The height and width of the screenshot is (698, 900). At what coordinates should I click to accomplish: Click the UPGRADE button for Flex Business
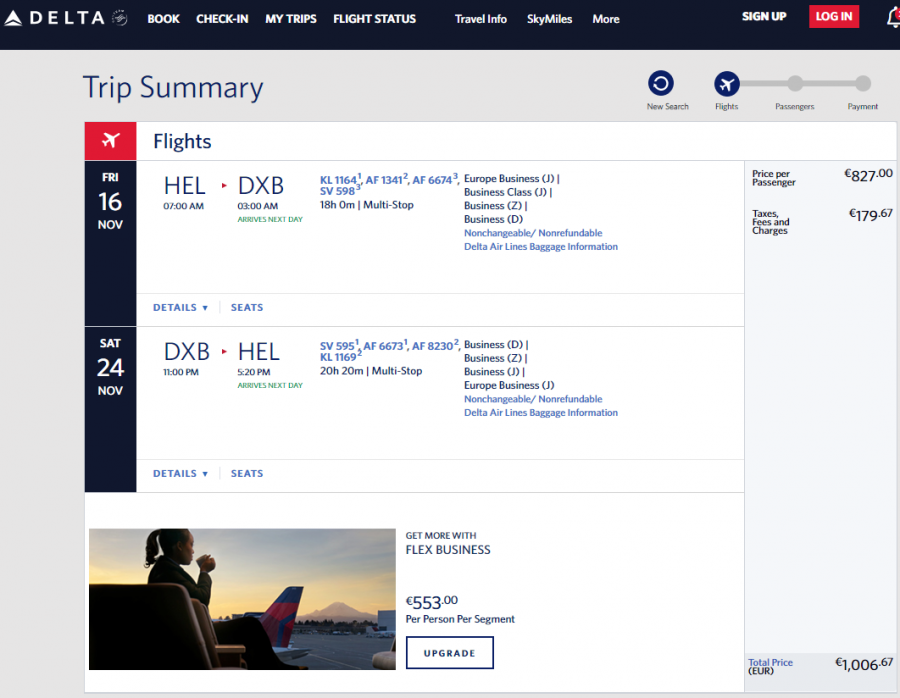[x=449, y=653]
